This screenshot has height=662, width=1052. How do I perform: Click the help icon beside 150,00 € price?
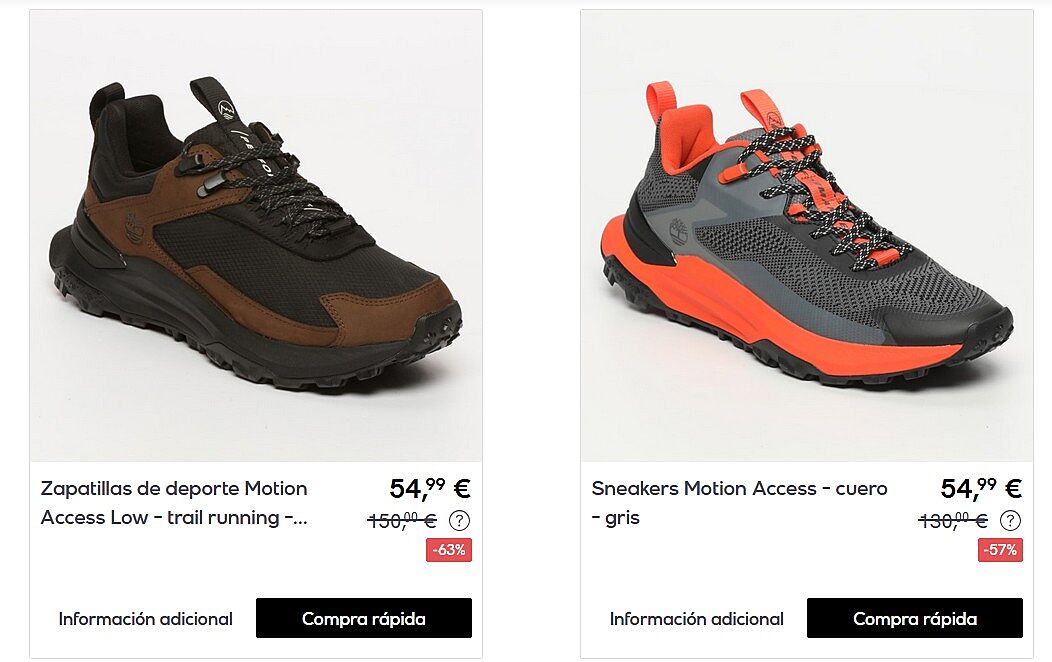[459, 520]
